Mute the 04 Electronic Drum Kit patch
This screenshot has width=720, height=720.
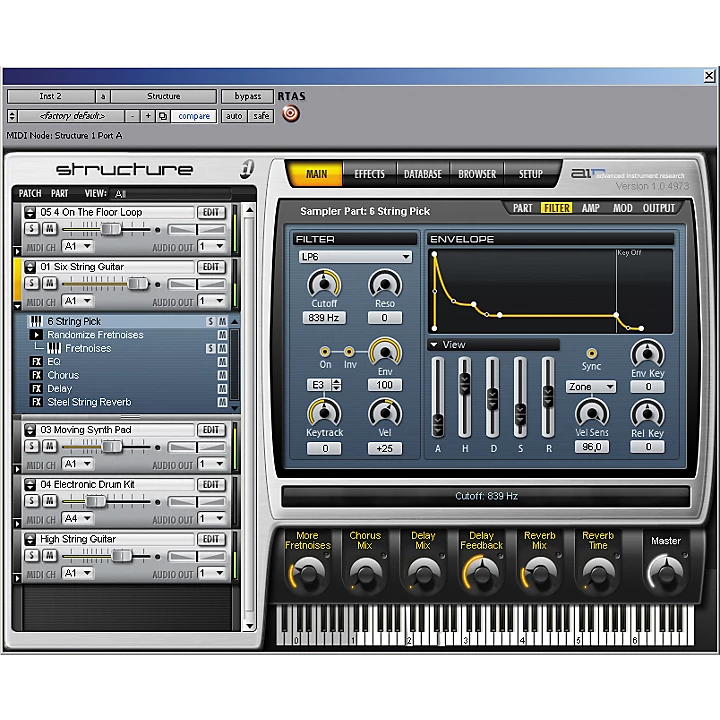[x=50, y=501]
